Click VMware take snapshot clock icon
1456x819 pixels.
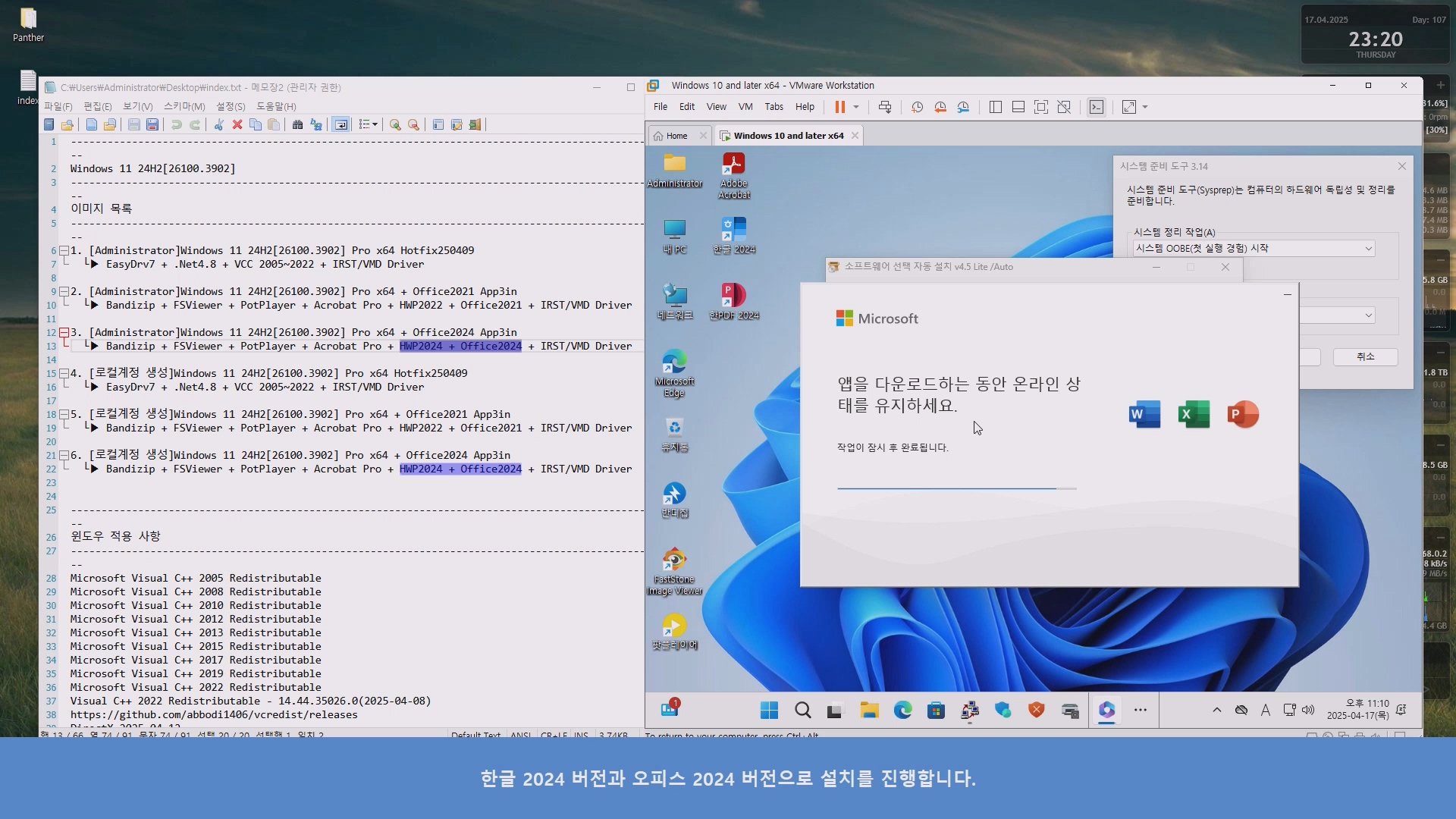917,107
